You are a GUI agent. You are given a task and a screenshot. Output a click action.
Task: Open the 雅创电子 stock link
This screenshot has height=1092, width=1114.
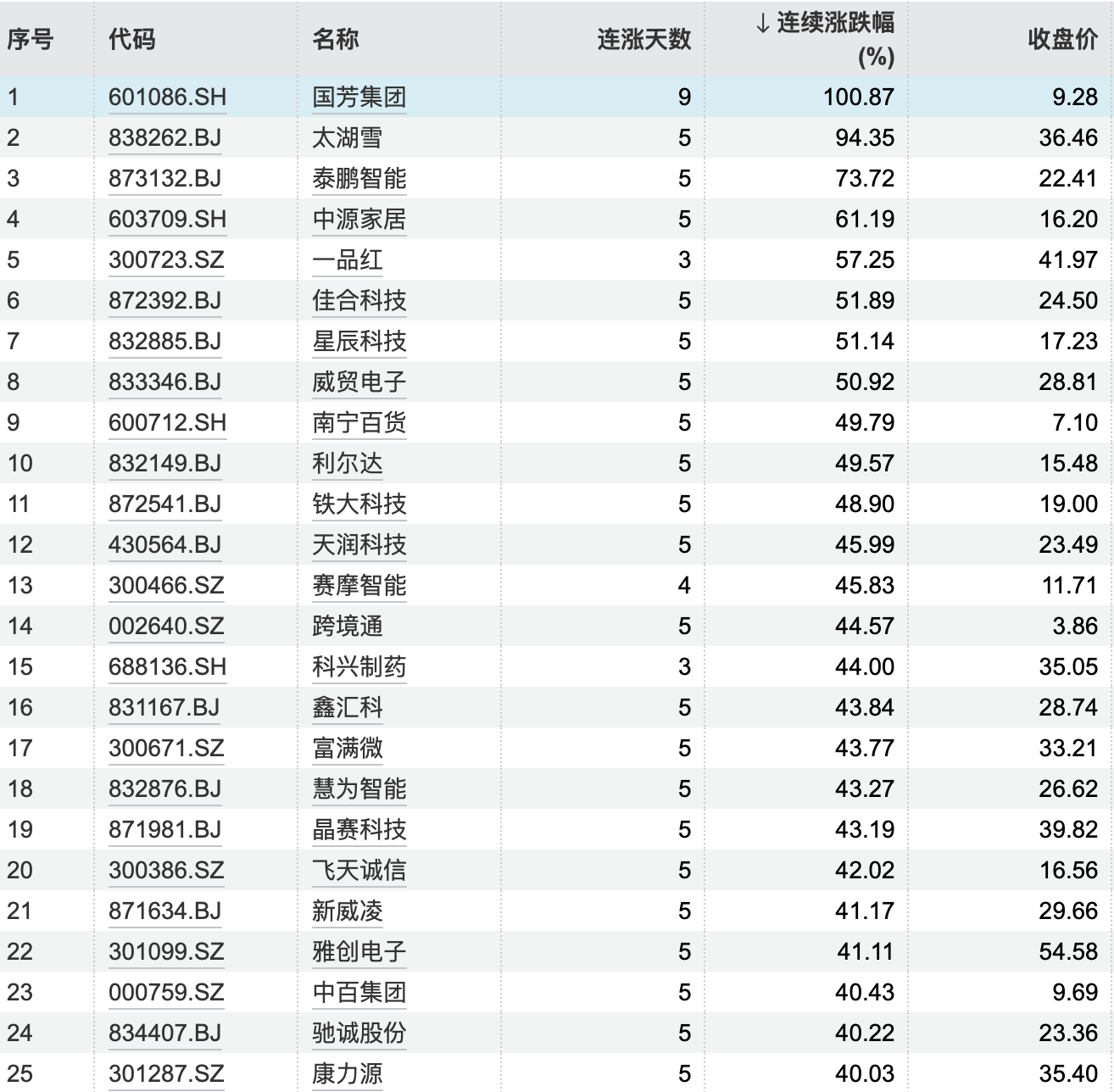(x=359, y=952)
